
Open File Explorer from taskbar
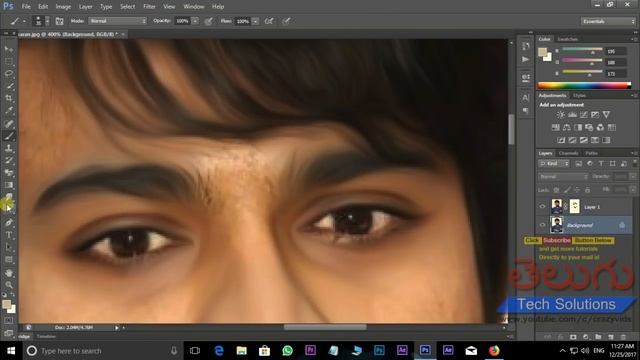pyautogui.click(x=242, y=351)
